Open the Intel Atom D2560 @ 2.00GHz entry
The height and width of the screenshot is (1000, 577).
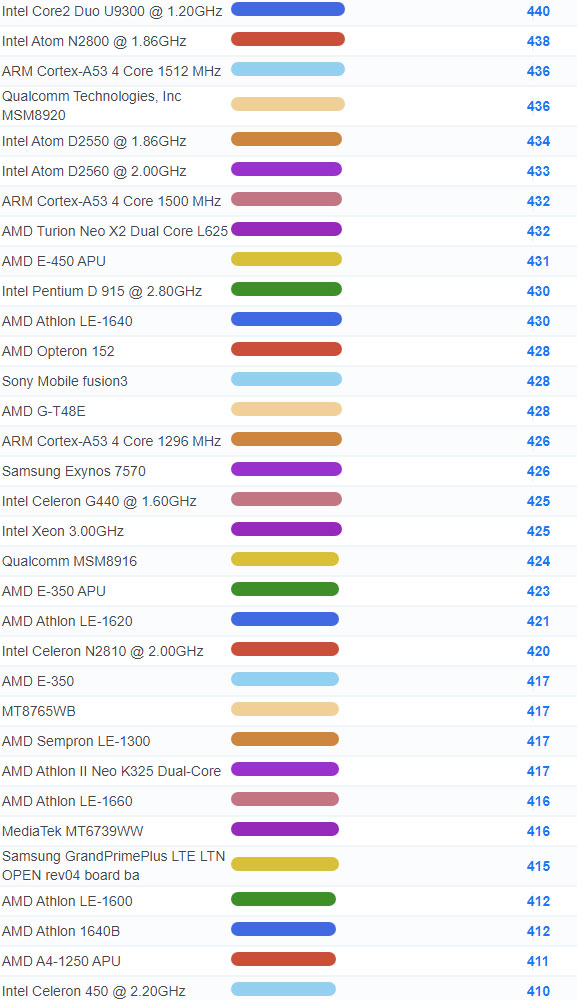pos(94,171)
